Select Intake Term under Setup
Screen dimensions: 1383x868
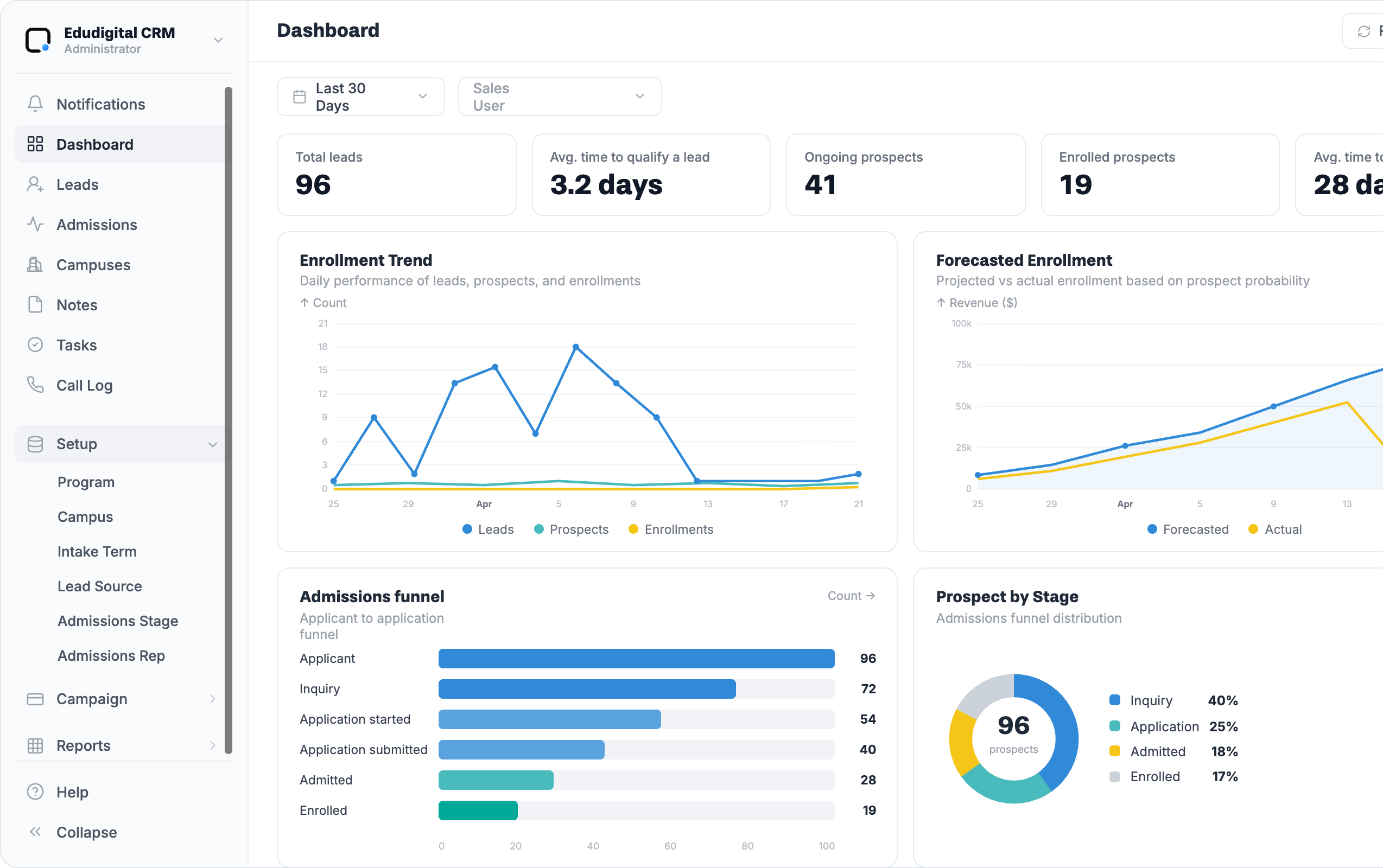[x=97, y=552]
